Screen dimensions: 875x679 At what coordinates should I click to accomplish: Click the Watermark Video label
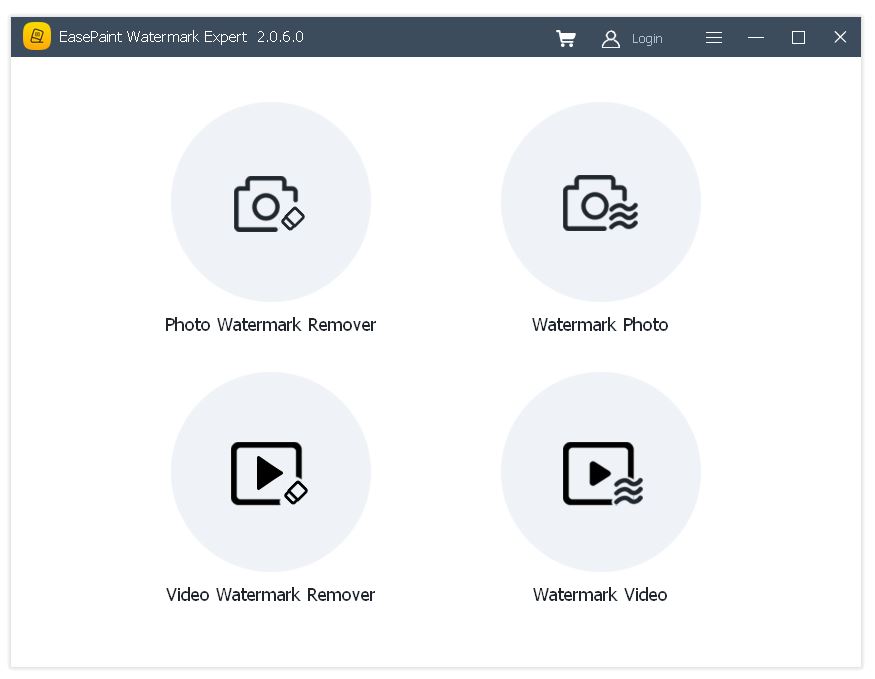[599, 594]
